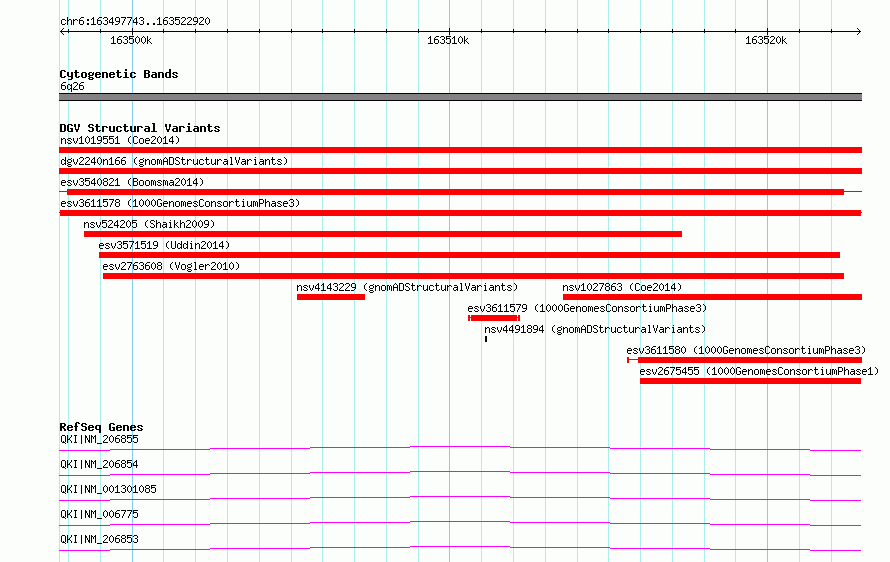This screenshot has height=562, width=890.
Task: Click the 163510k ruler tick label
Action: point(448,40)
